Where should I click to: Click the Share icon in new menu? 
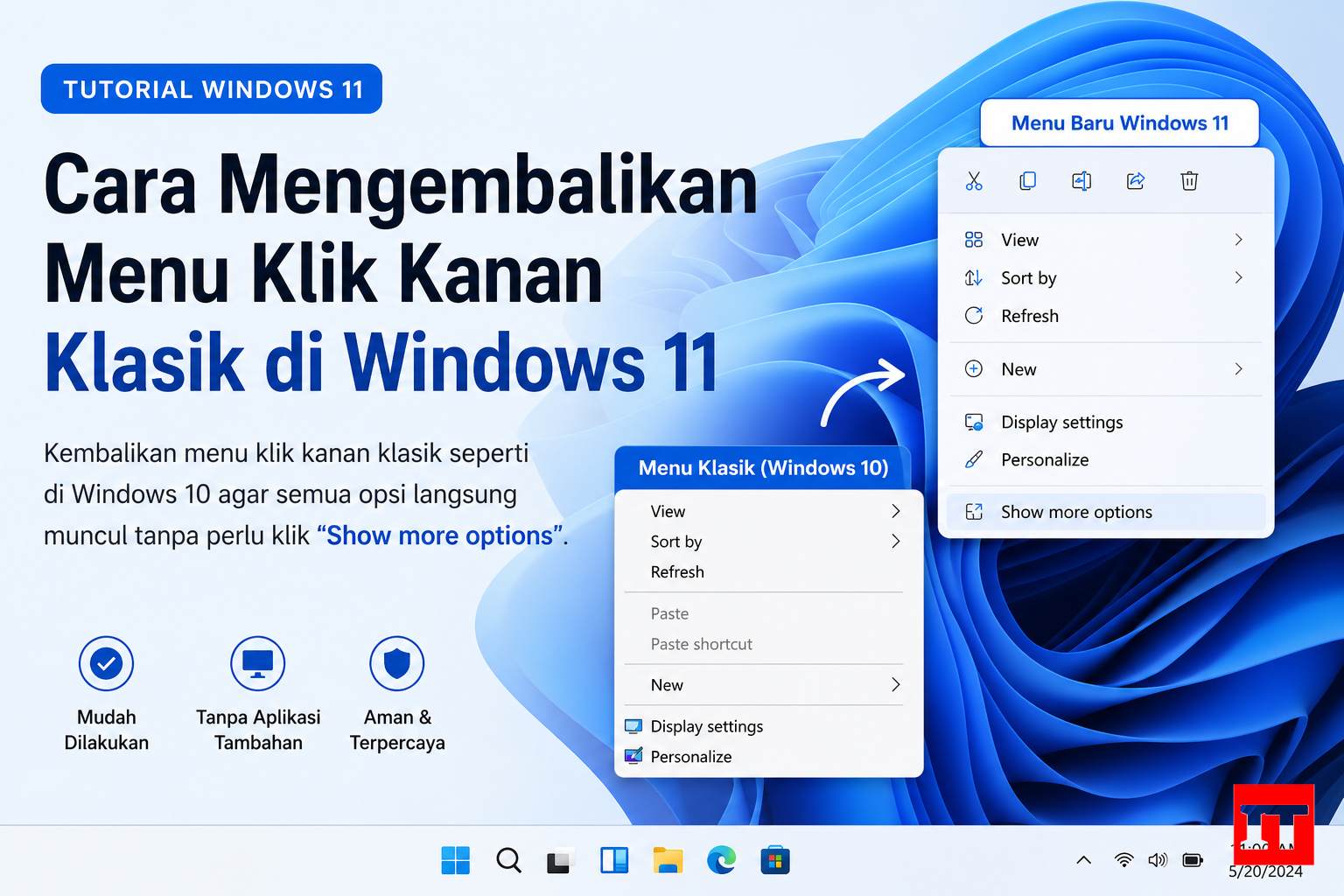(1136, 181)
